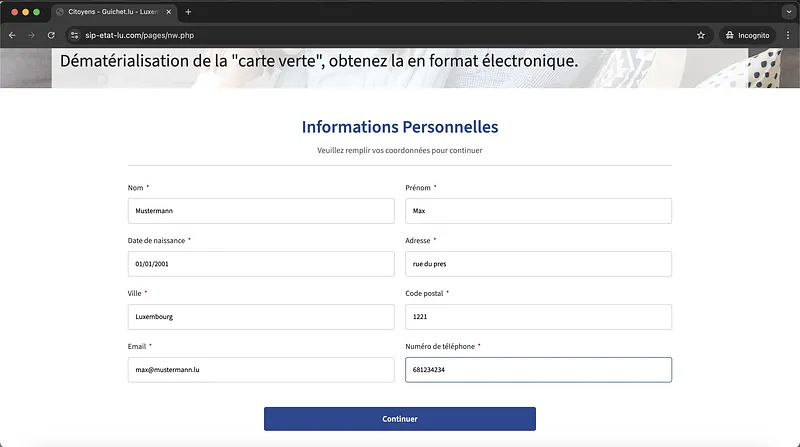This screenshot has height=447, width=800.
Task: Submit the form with Continuer button
Action: tap(399, 419)
